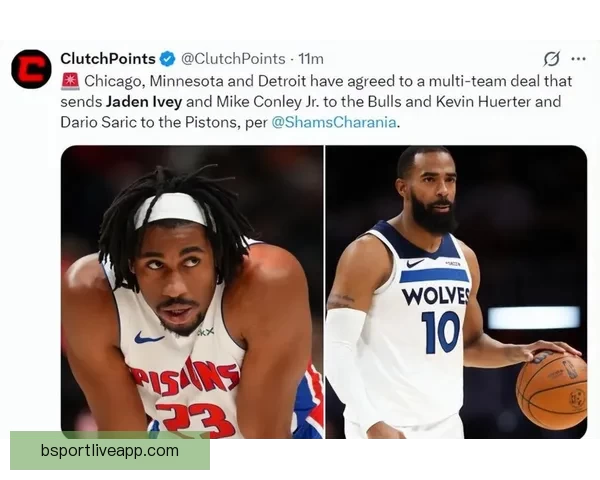The image size is (600, 480).
Task: Visit the @ClutchPoints handle link
Action: point(233,59)
